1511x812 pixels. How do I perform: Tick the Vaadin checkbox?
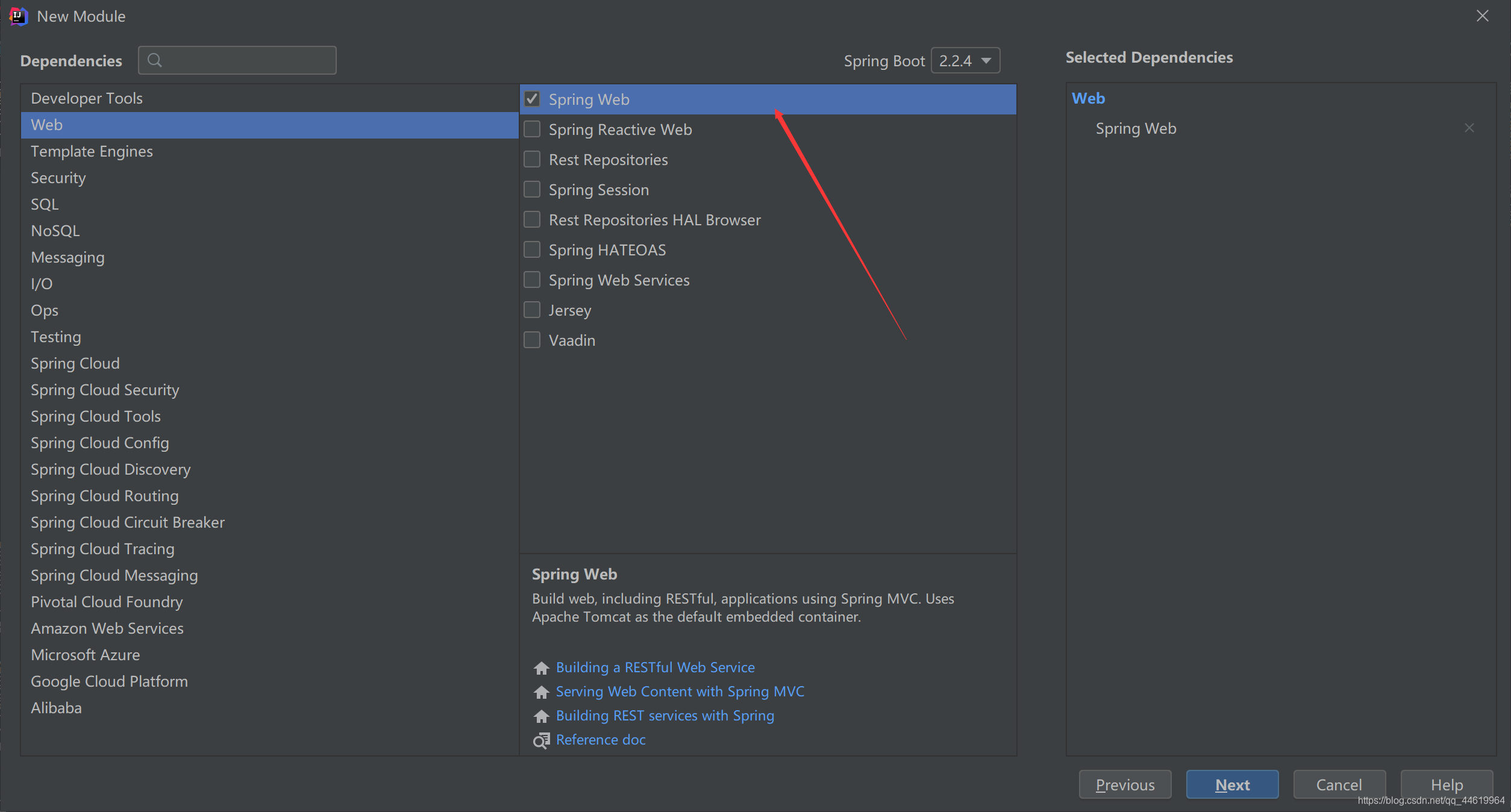pos(532,340)
